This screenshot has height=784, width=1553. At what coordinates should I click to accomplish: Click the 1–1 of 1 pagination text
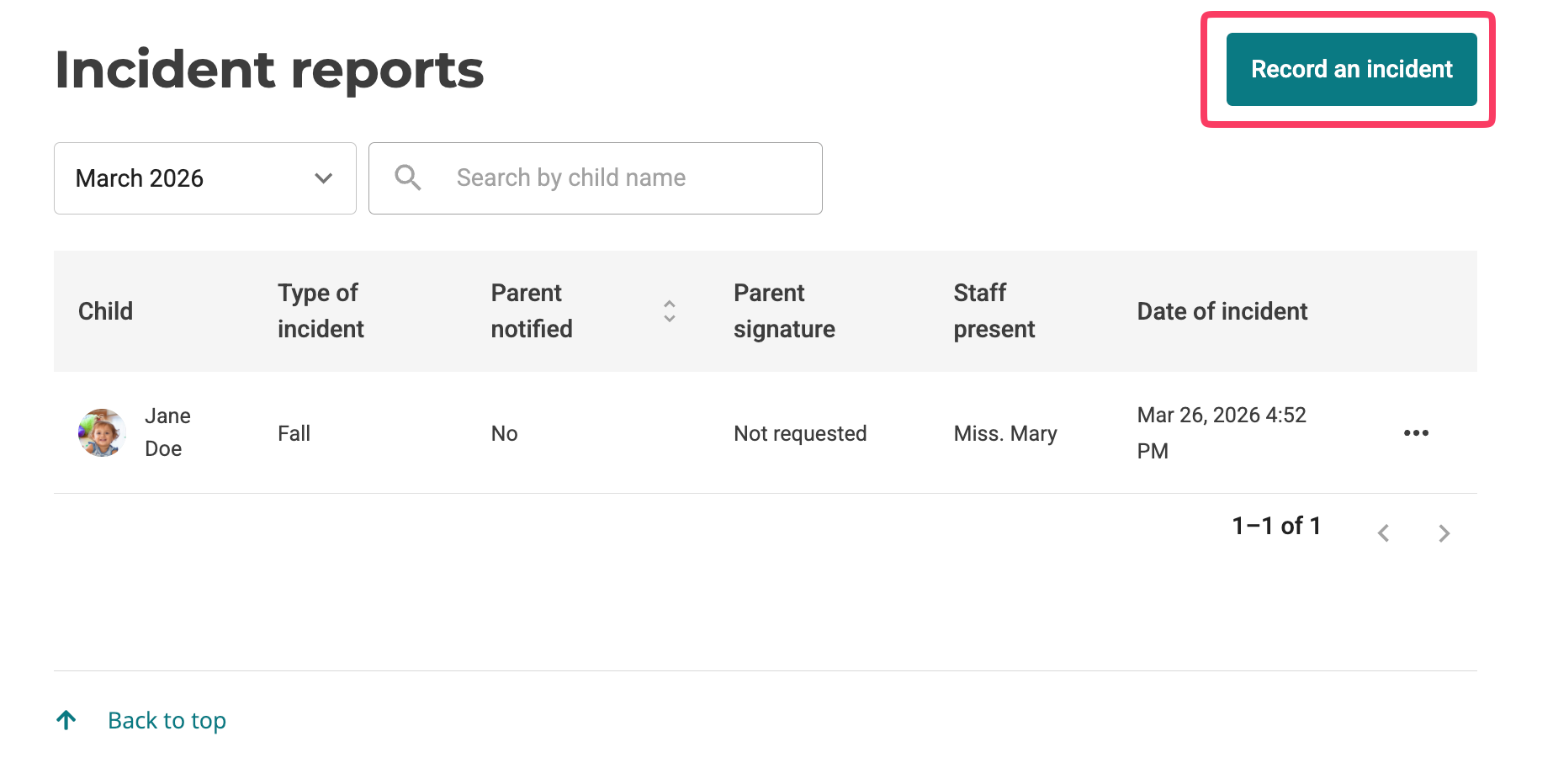point(1276,526)
